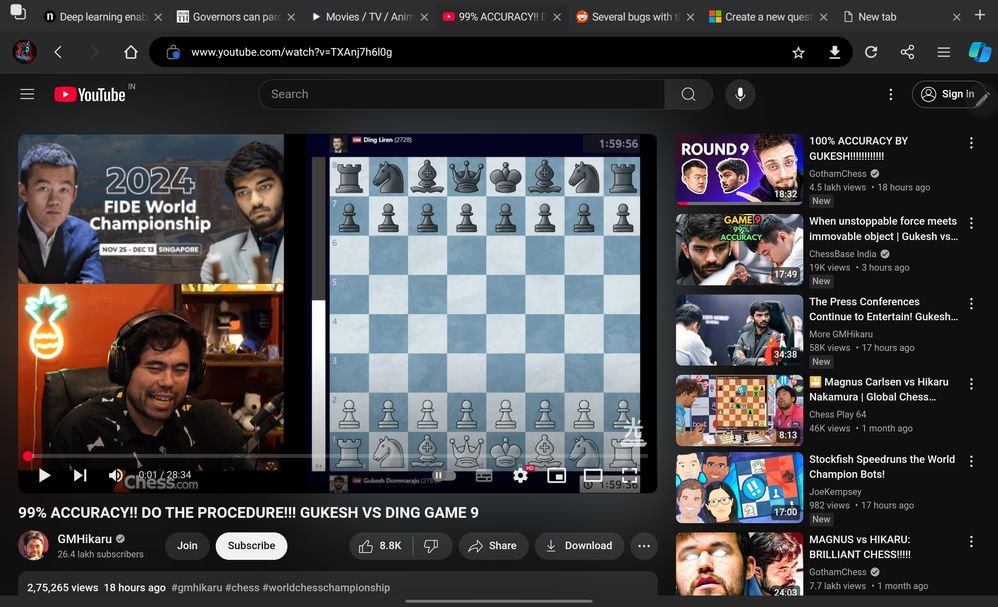998x607 pixels.
Task: Click the #gmhikaru hashtag
Action: click(x=197, y=587)
